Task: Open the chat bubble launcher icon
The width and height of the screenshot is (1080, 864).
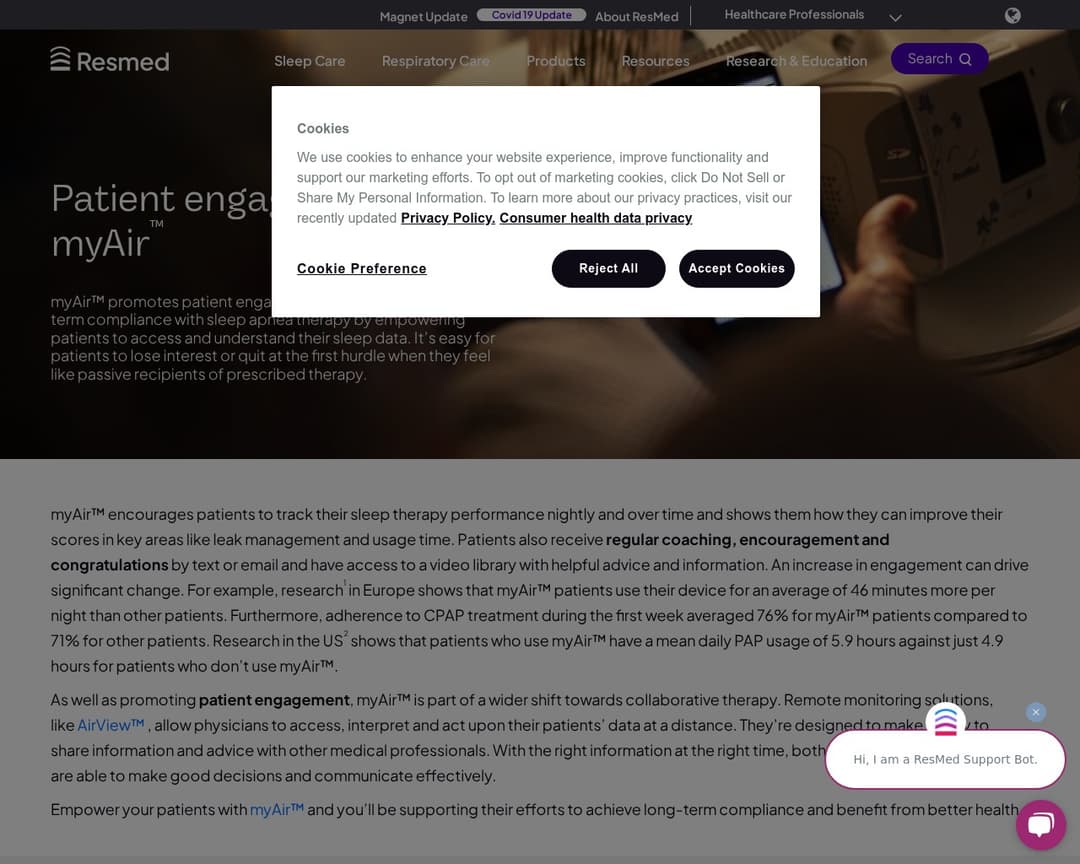Action: click(1040, 824)
